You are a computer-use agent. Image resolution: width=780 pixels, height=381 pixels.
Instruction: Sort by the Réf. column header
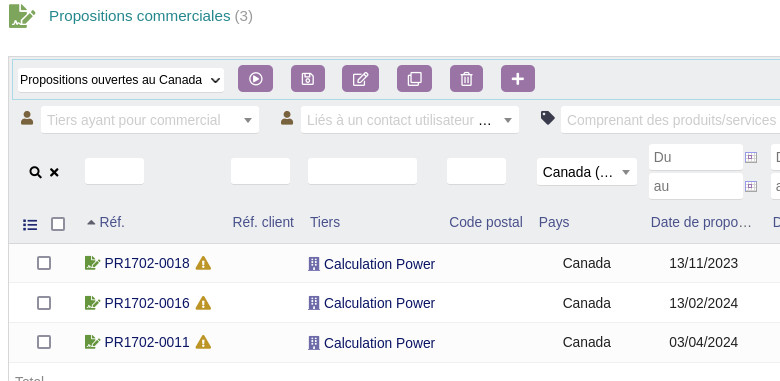click(x=112, y=222)
